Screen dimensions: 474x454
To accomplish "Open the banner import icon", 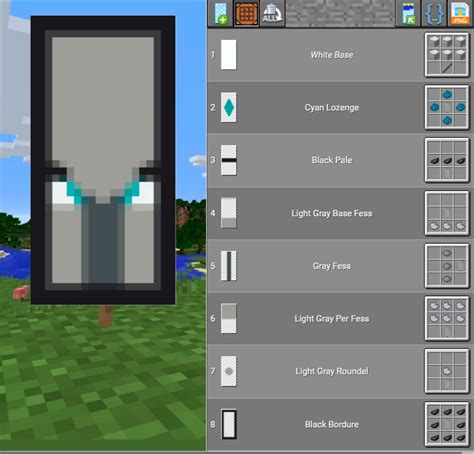I will [x=408, y=13].
